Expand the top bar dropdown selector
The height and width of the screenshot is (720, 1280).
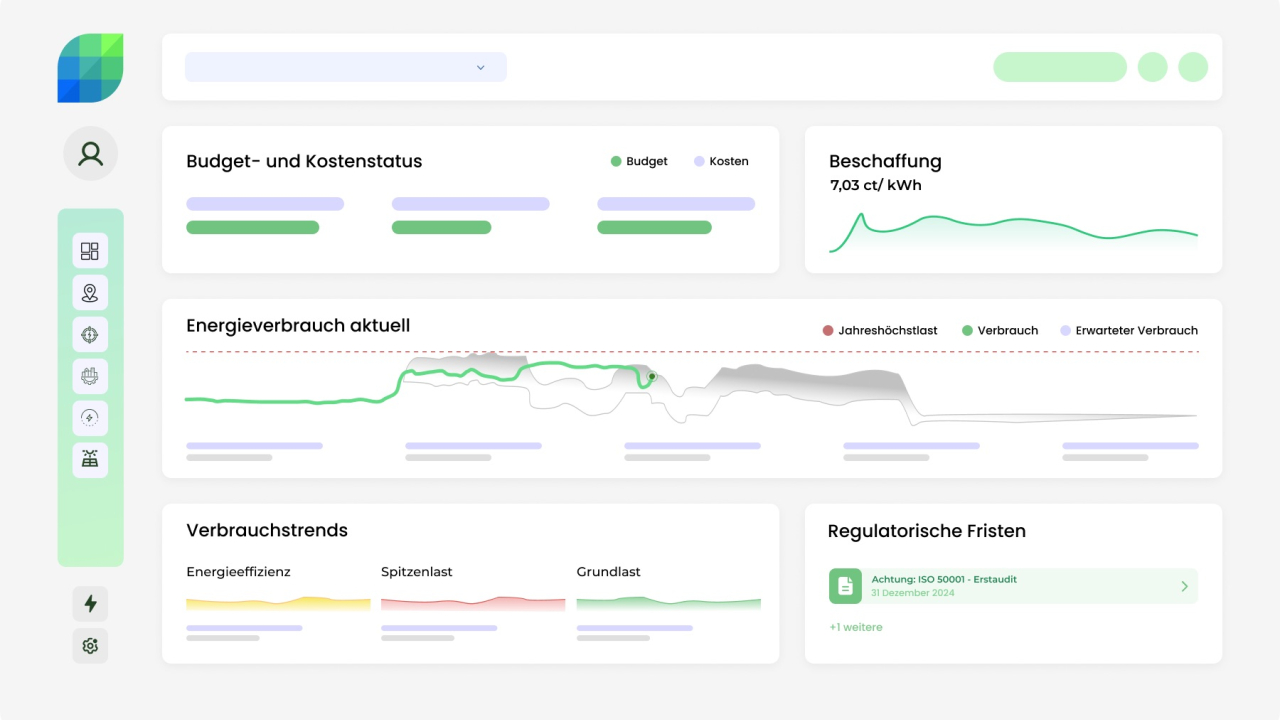346,67
